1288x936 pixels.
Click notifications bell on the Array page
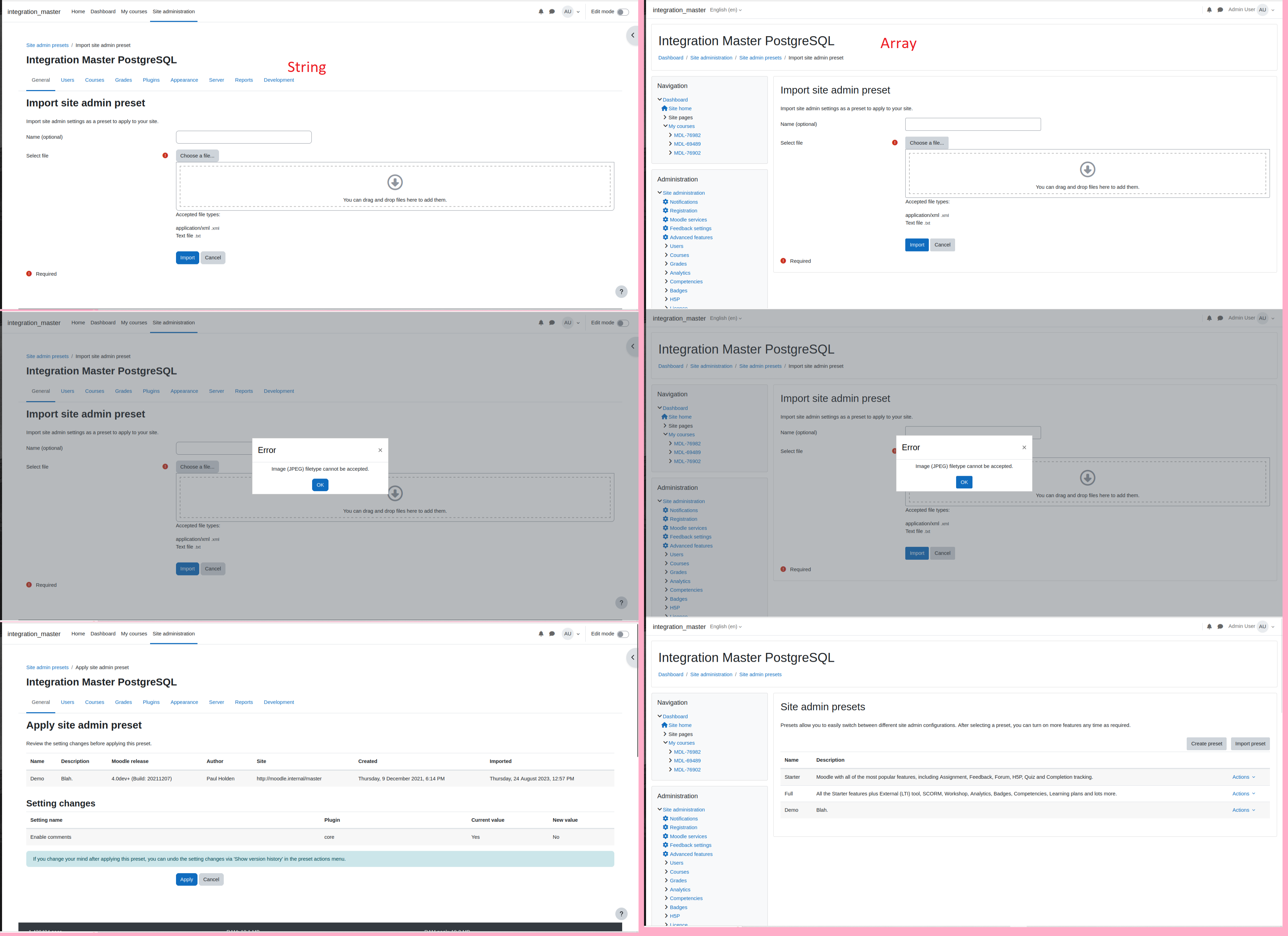(x=1209, y=10)
